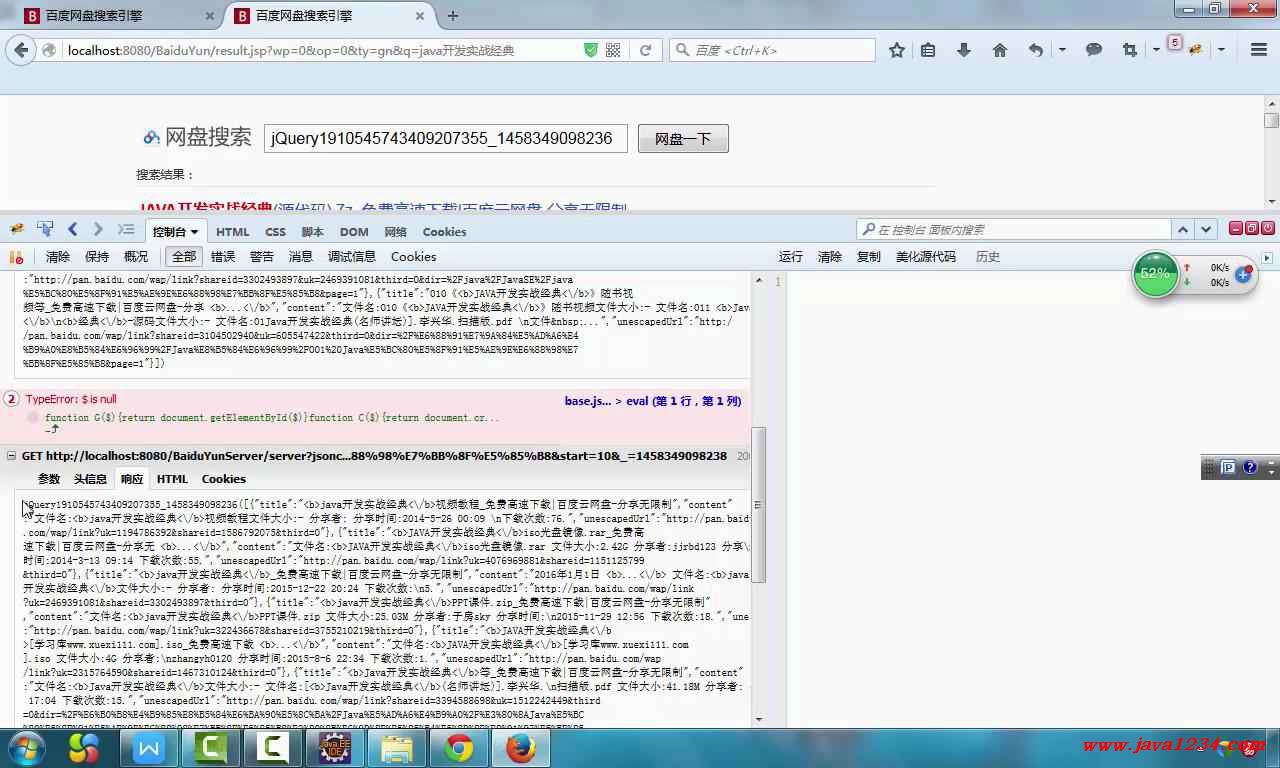This screenshot has height=768, width=1280.
Task: Open dropdown arrow next to undo icon
Action: (x=1062, y=50)
